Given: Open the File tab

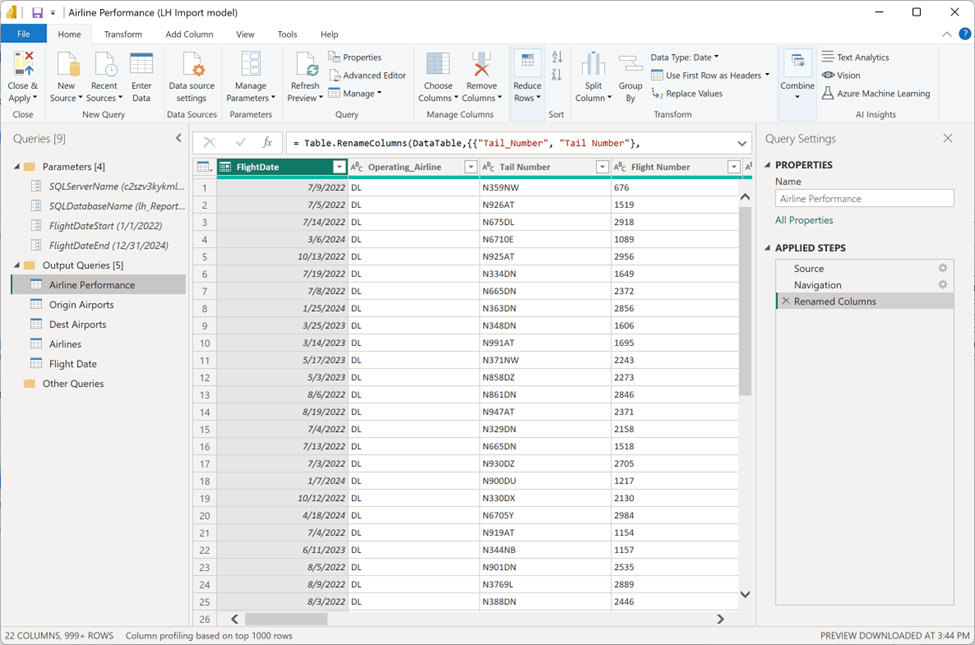Looking at the screenshot, I should point(24,34).
